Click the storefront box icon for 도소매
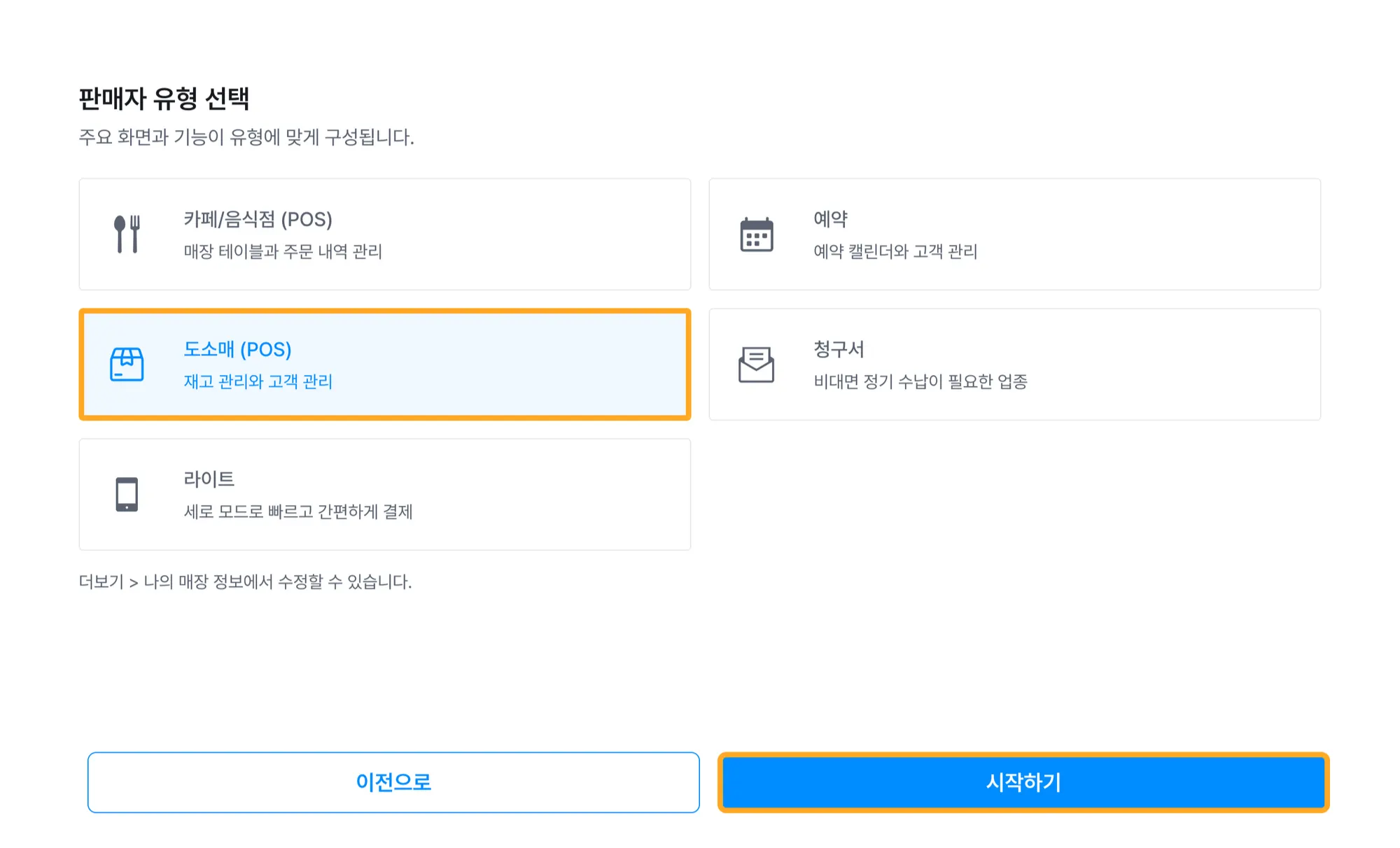This screenshot has height=848, width=1400. [x=127, y=365]
